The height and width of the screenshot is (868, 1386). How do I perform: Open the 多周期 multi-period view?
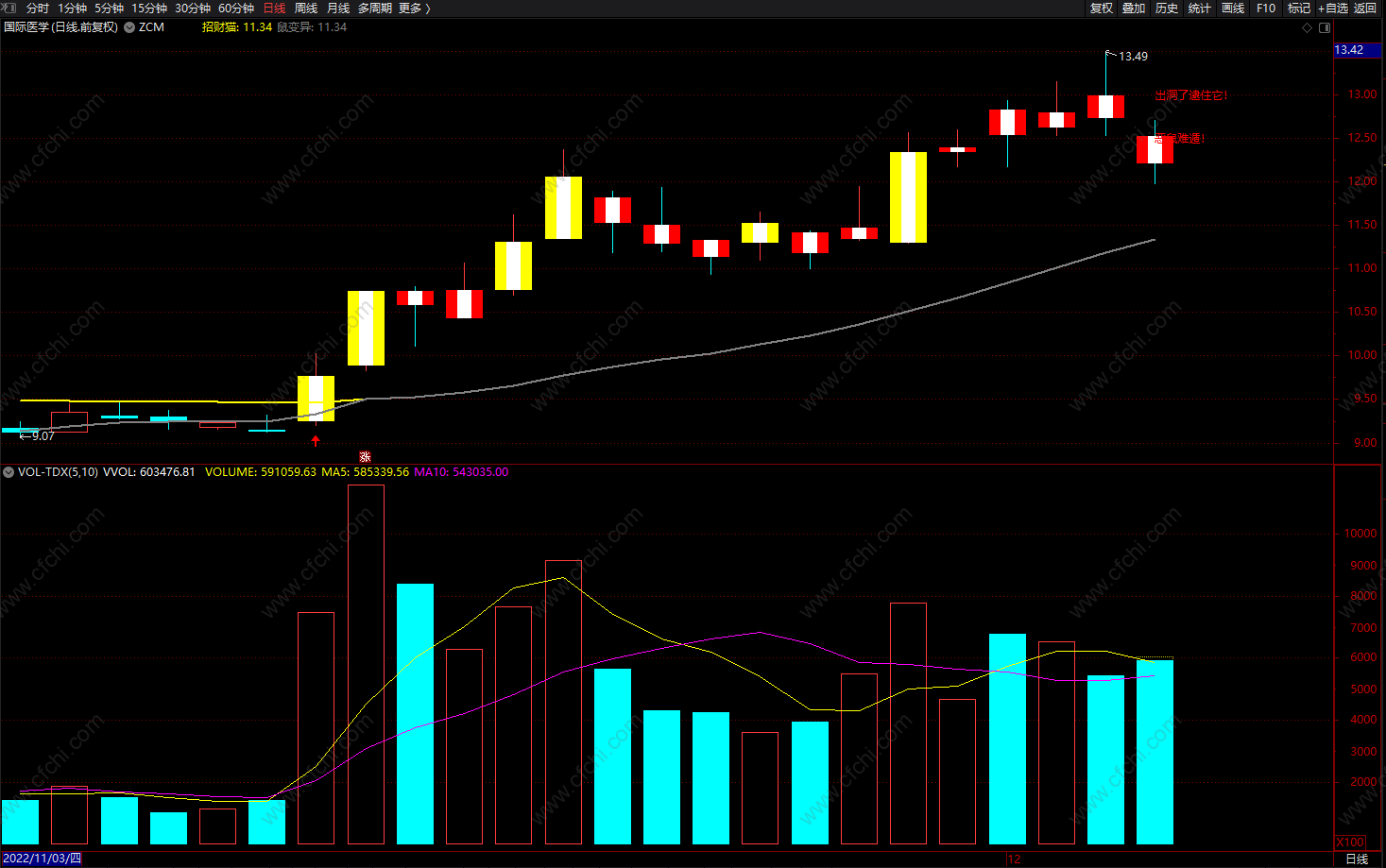click(374, 9)
